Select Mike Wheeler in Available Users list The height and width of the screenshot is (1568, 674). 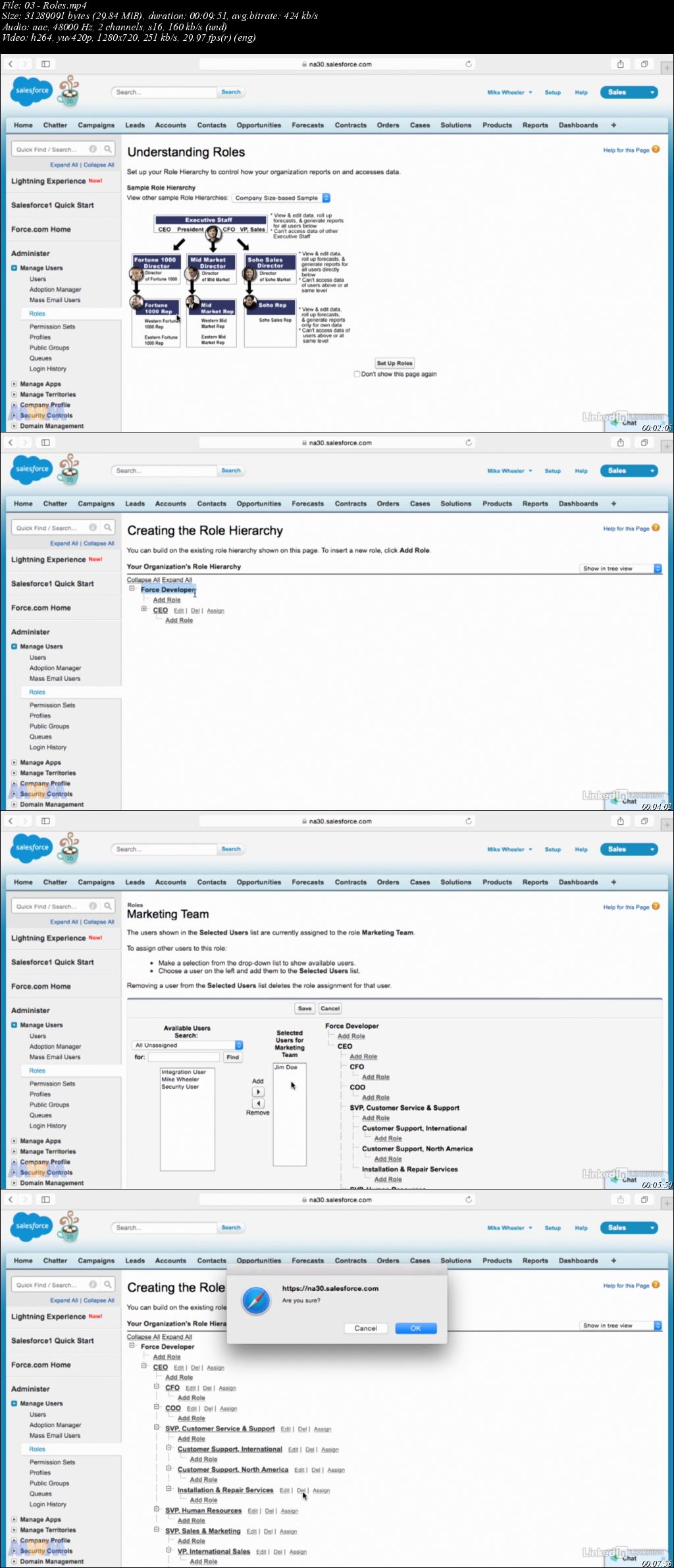click(x=180, y=1079)
